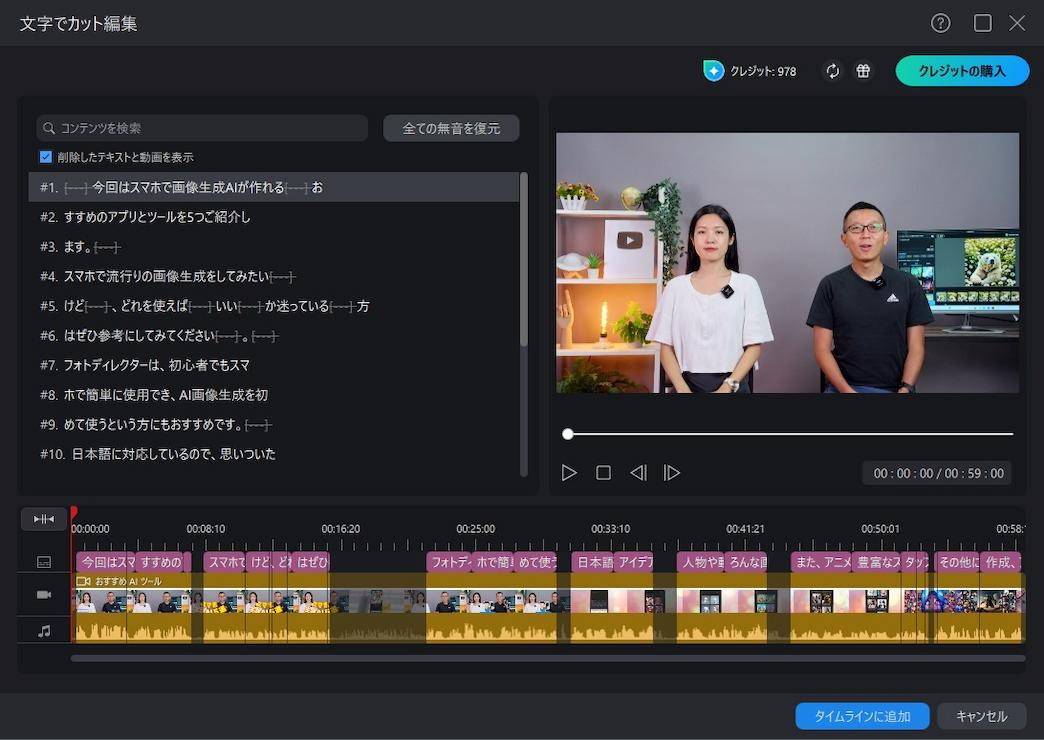This screenshot has width=1044, height=740.
Task: Step forward one frame
Action: click(672, 472)
